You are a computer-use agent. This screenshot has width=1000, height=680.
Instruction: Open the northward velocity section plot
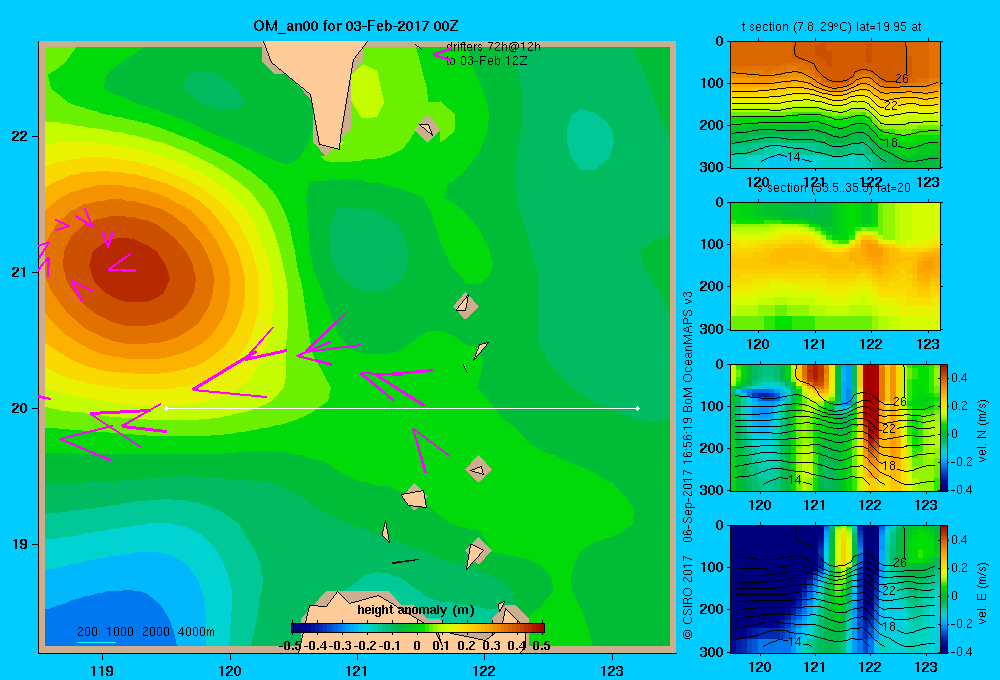[834, 427]
